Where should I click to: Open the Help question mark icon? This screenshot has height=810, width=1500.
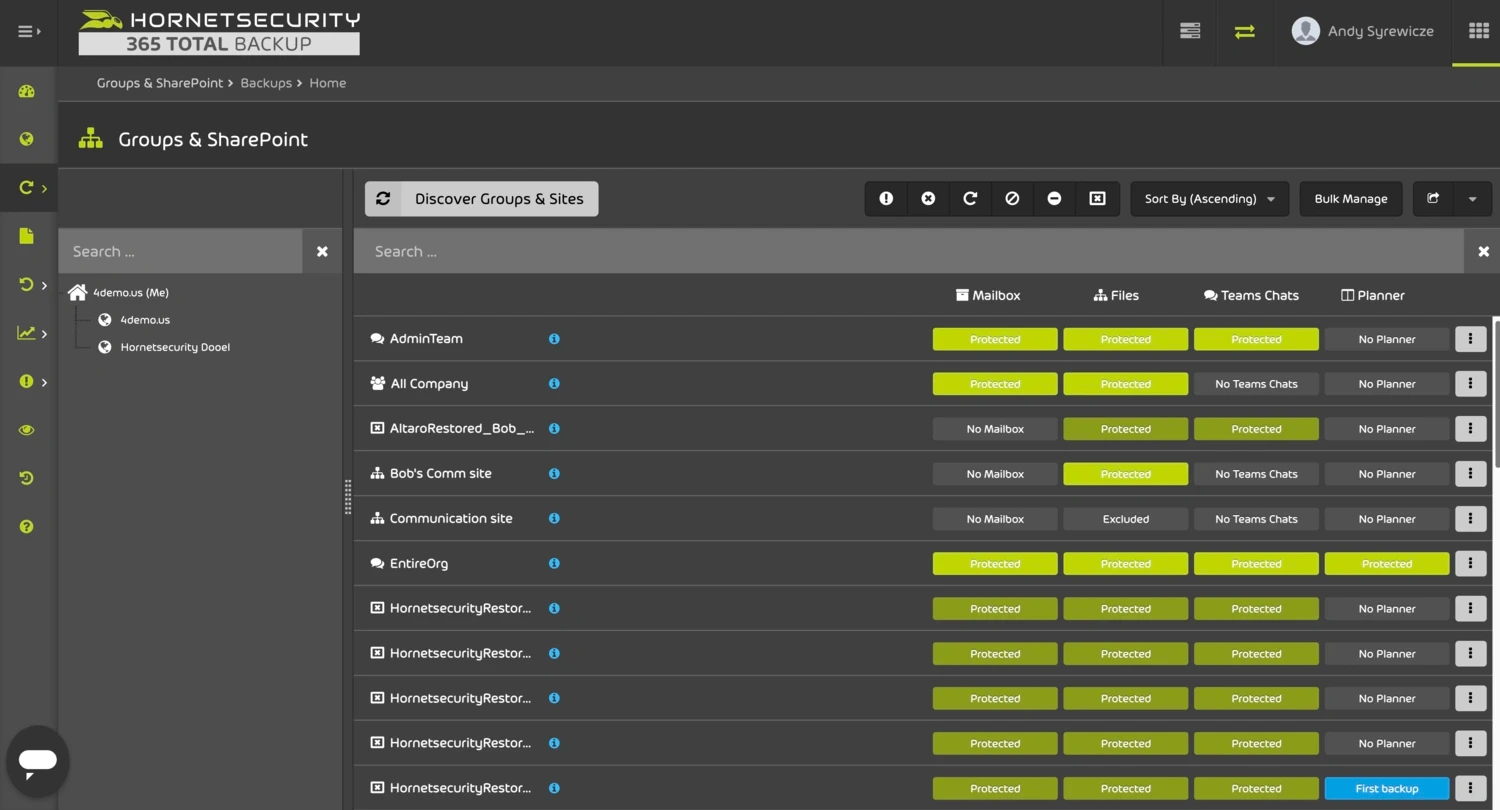(x=25, y=526)
